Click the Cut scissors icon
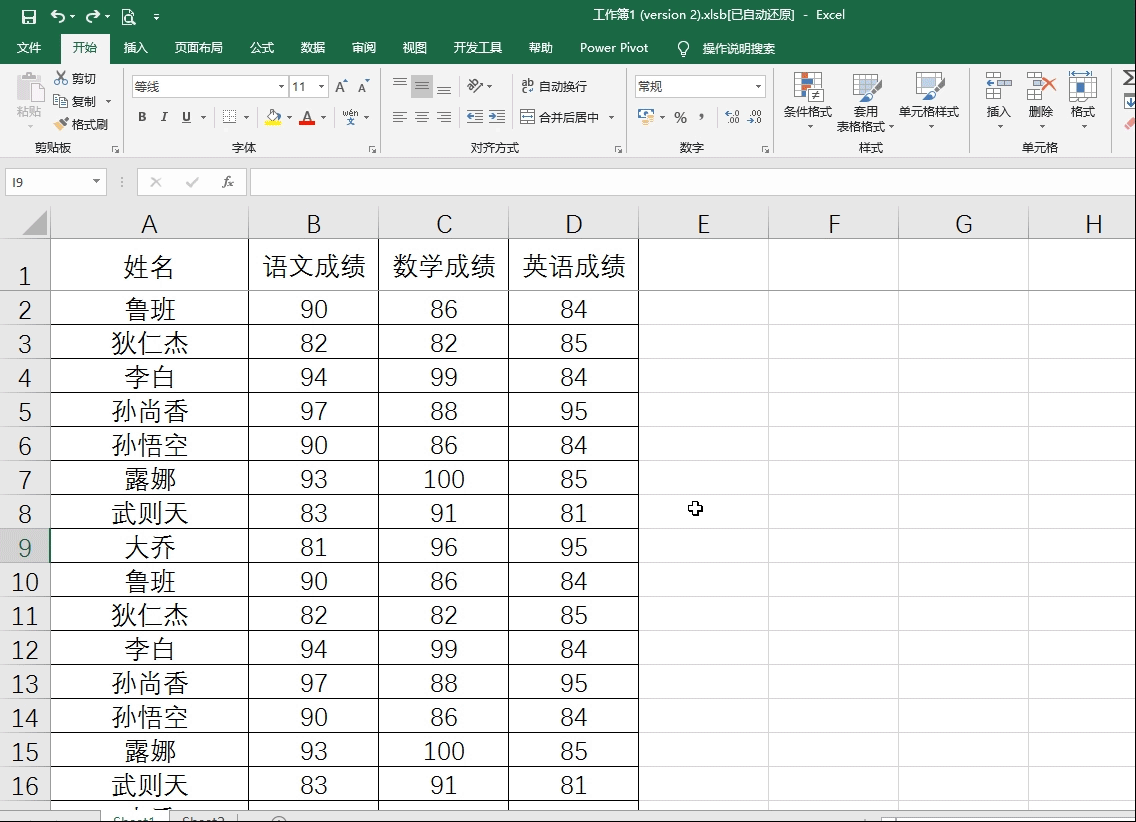1136x822 pixels. tap(61, 78)
